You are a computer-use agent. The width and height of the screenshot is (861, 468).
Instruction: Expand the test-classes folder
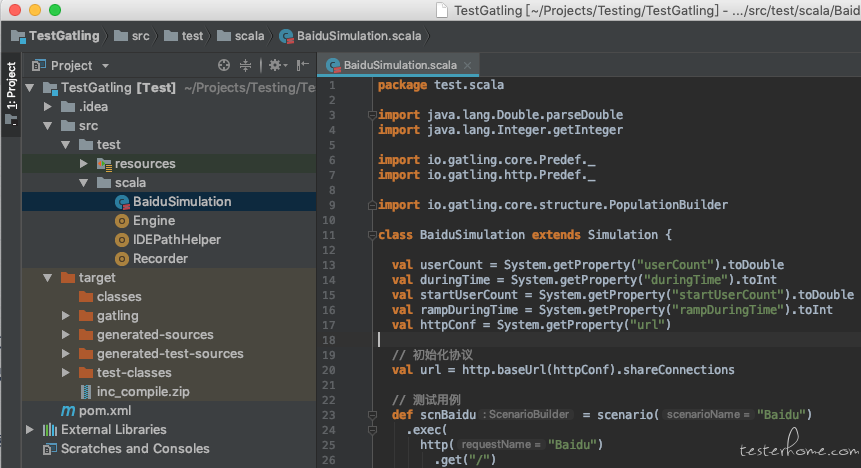[66, 372]
